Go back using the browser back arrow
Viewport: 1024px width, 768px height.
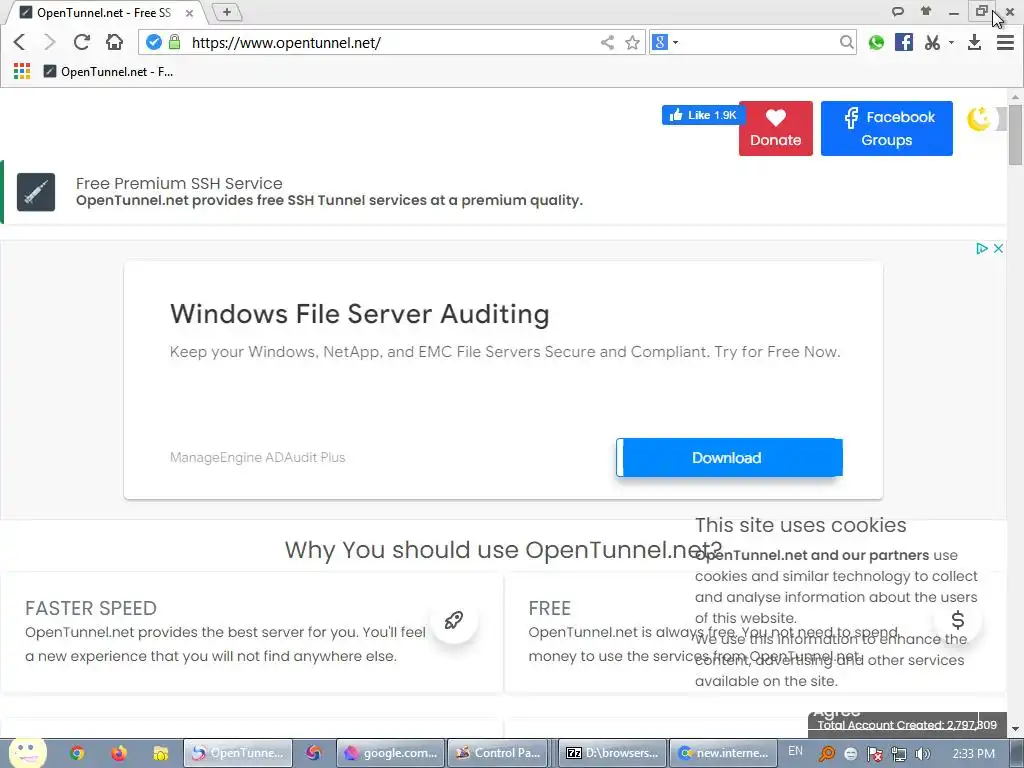(20, 42)
